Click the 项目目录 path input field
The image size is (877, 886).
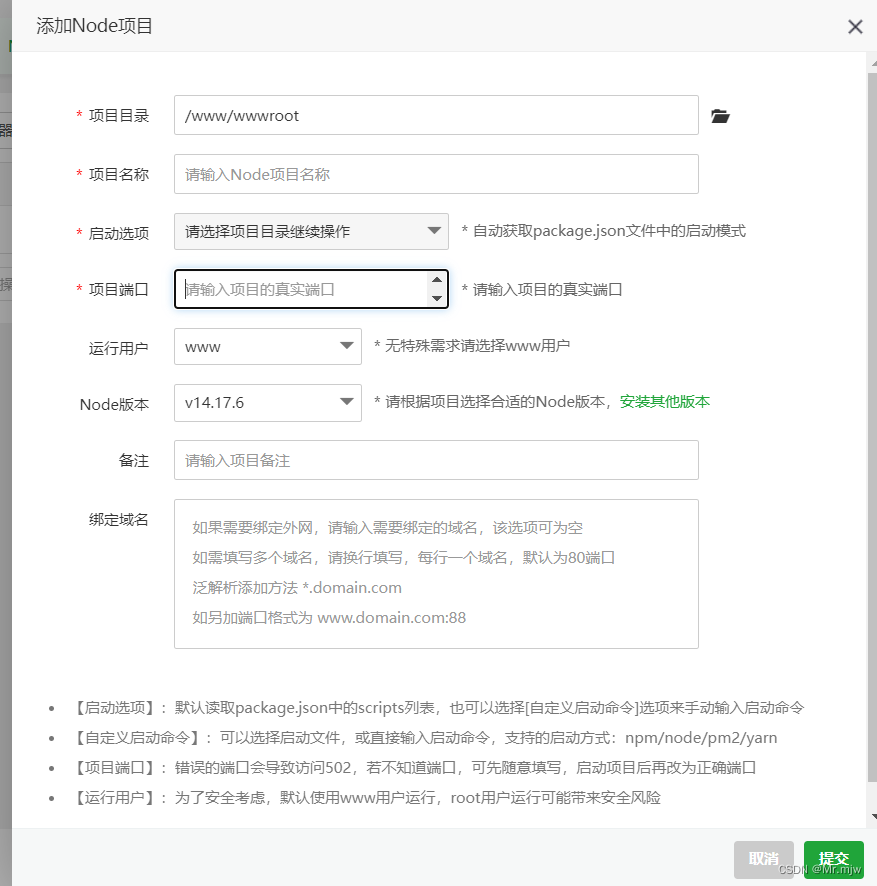436,115
